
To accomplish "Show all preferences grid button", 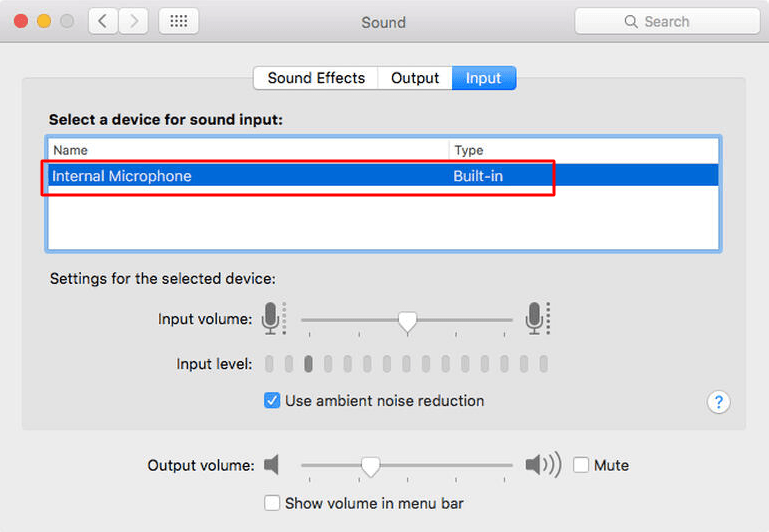I will pyautogui.click(x=178, y=21).
